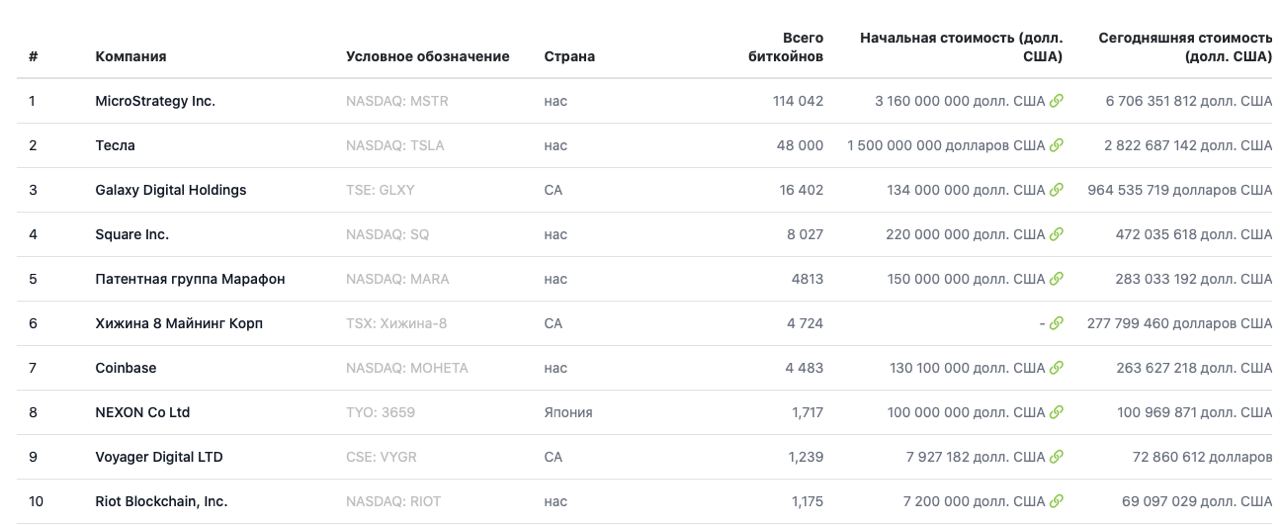The image size is (1280, 525).
Task: Select the Страна column header
Action: click(x=569, y=57)
